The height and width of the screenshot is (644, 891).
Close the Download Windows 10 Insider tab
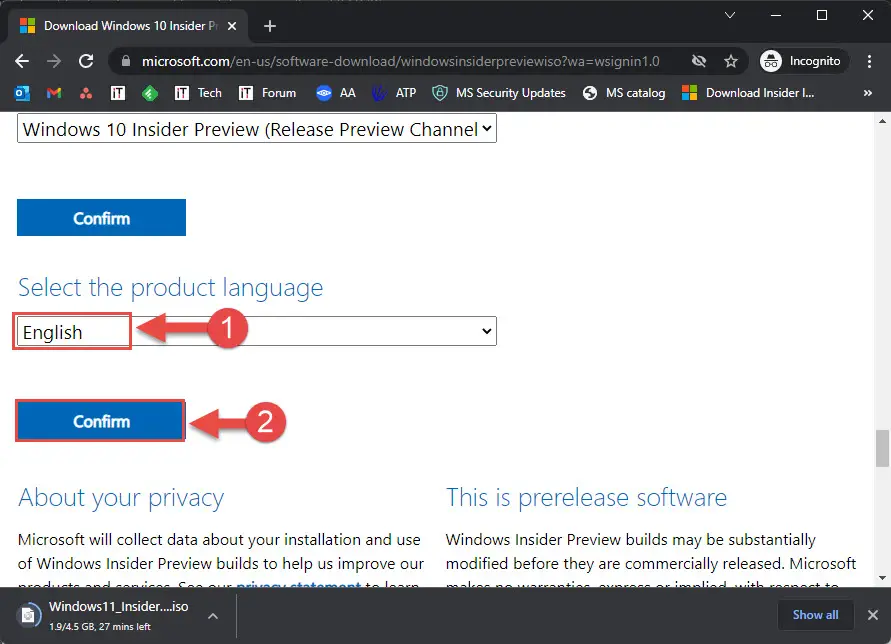point(232,26)
